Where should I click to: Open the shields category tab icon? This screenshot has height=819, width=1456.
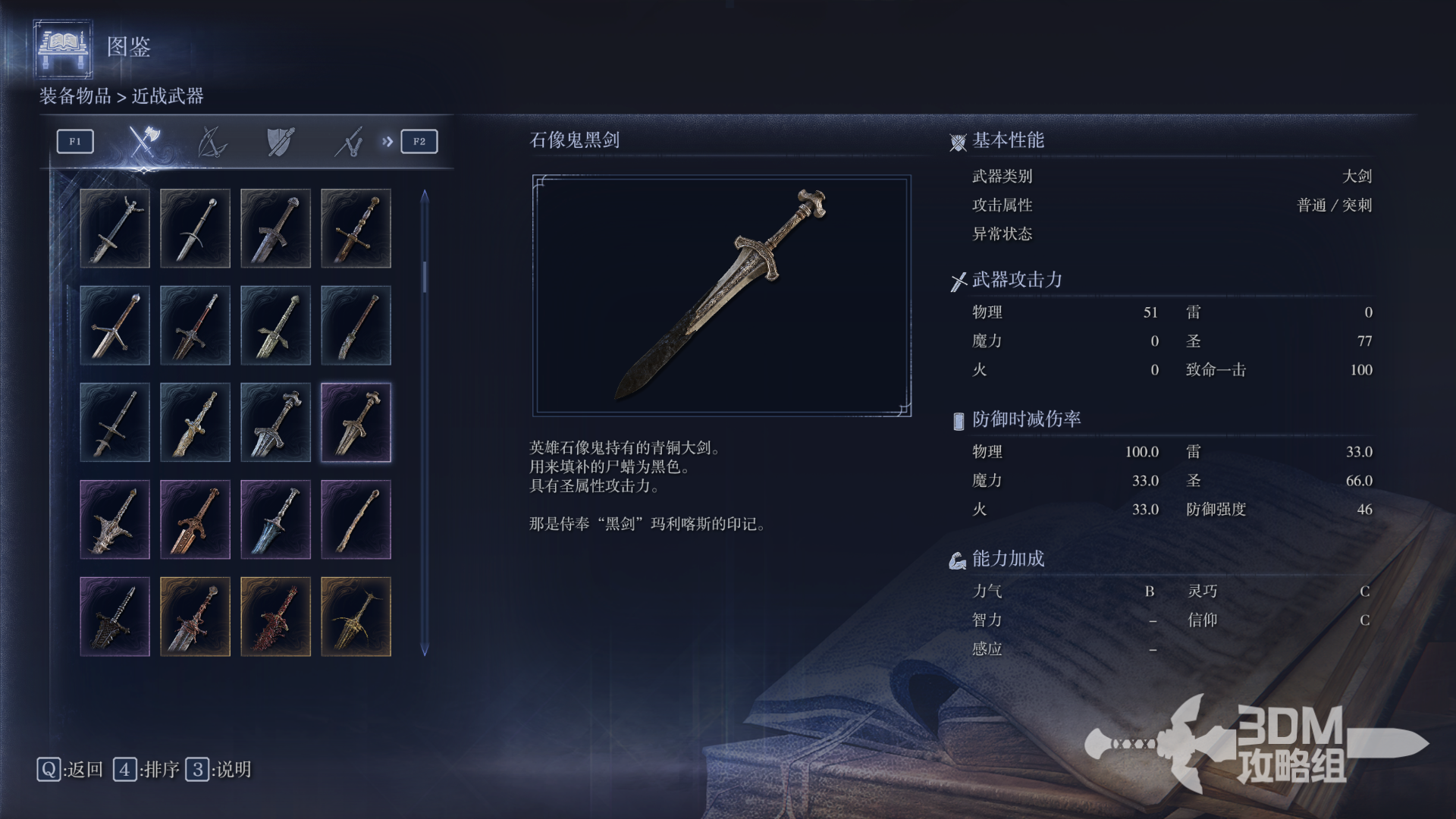tap(281, 141)
